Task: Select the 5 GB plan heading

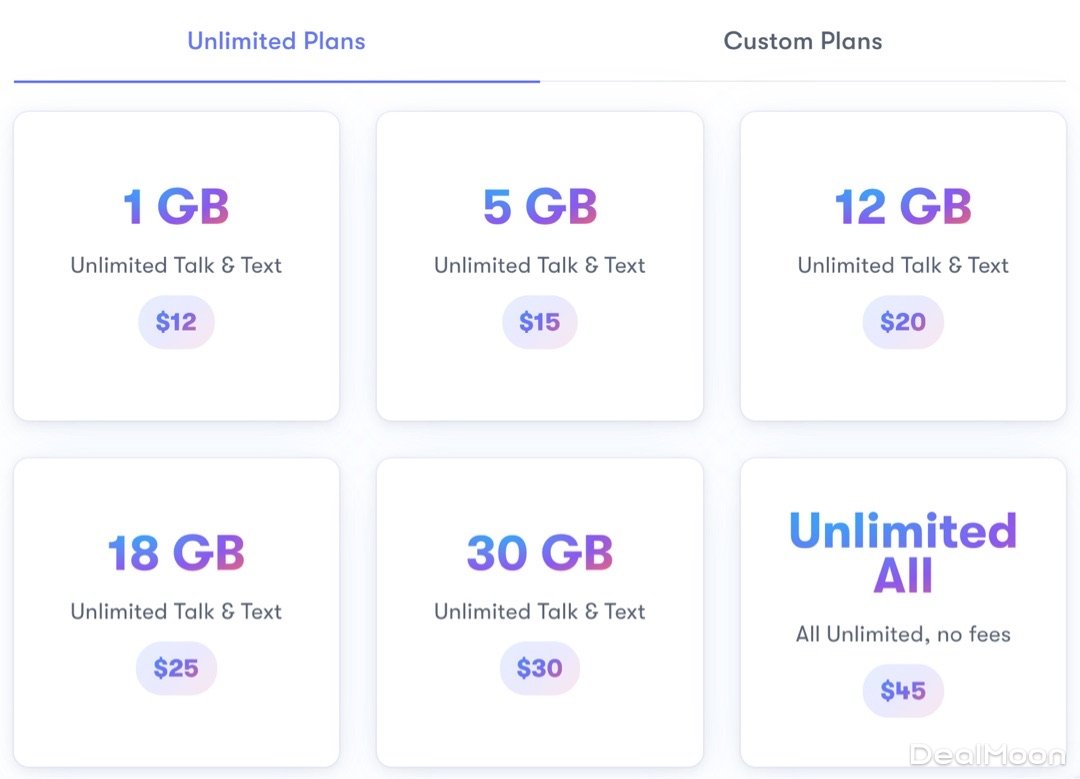Action: click(x=539, y=207)
